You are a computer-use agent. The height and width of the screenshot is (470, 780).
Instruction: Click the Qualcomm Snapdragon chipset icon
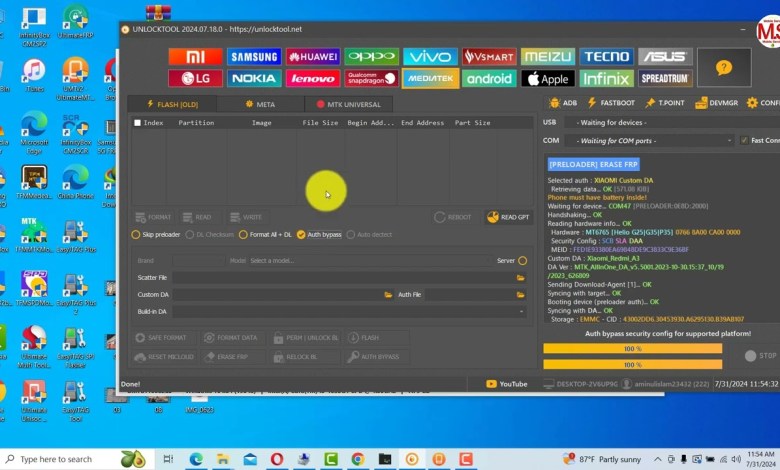(x=371, y=78)
